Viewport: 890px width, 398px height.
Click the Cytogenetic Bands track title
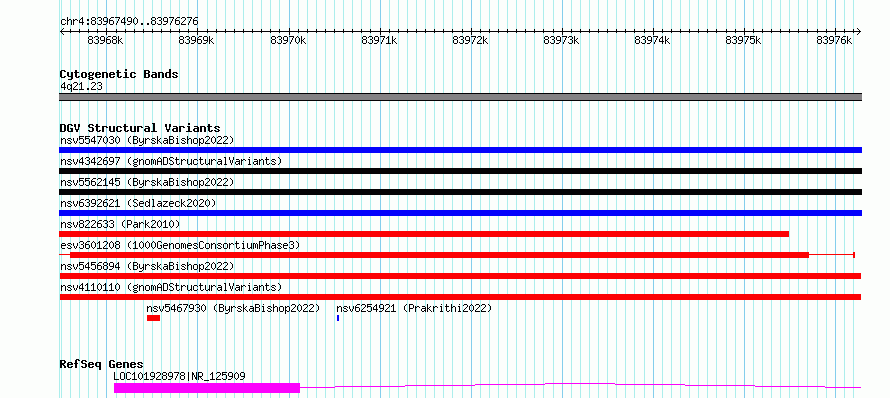coord(119,74)
